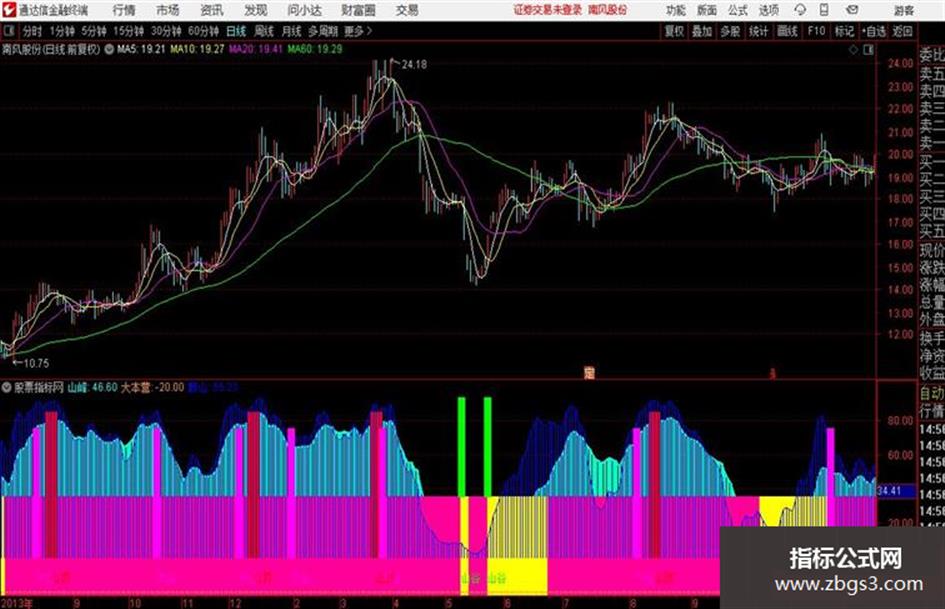
Task: Open the 问小达 menu
Action: [304, 10]
